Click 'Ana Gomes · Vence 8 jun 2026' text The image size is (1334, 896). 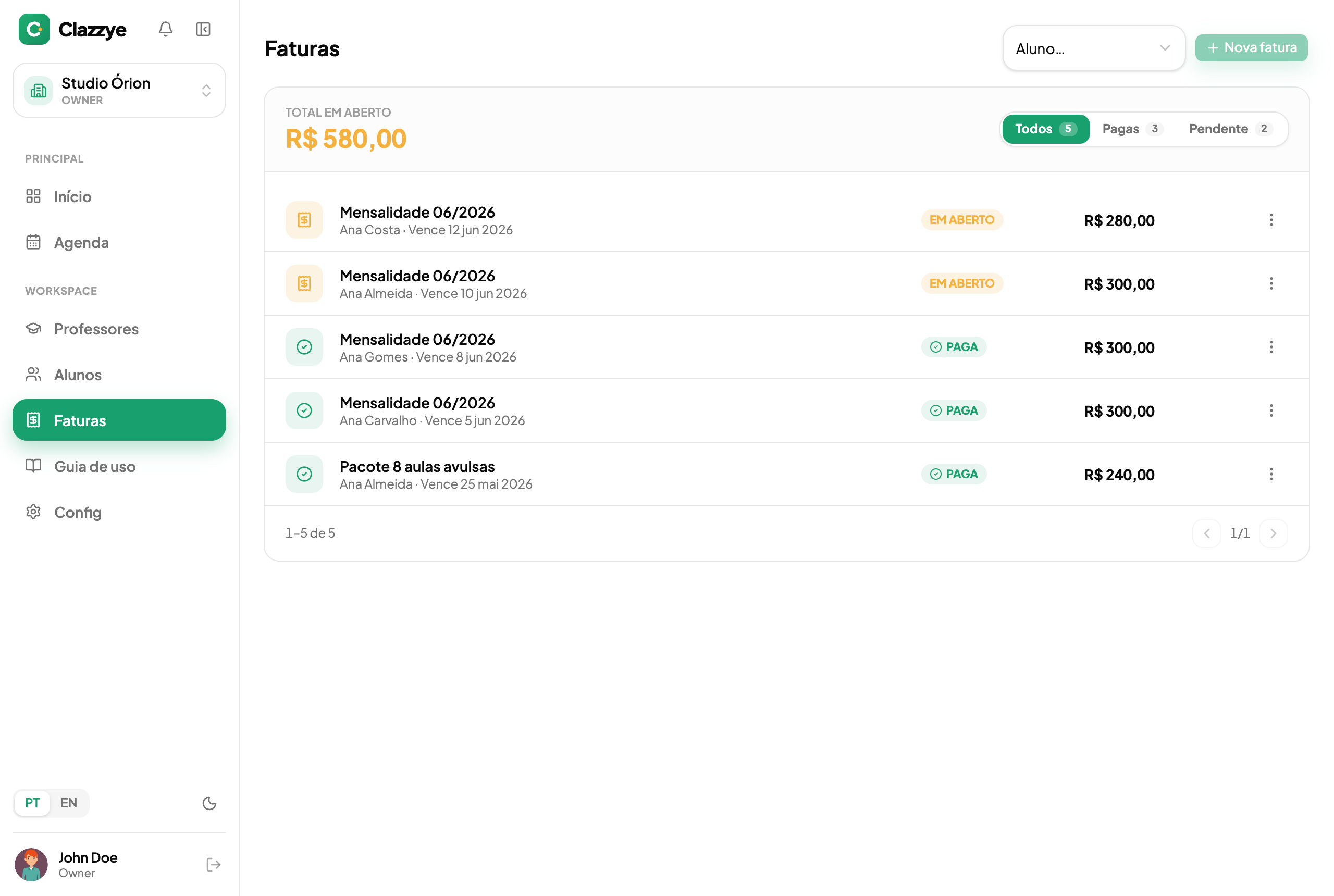point(427,356)
